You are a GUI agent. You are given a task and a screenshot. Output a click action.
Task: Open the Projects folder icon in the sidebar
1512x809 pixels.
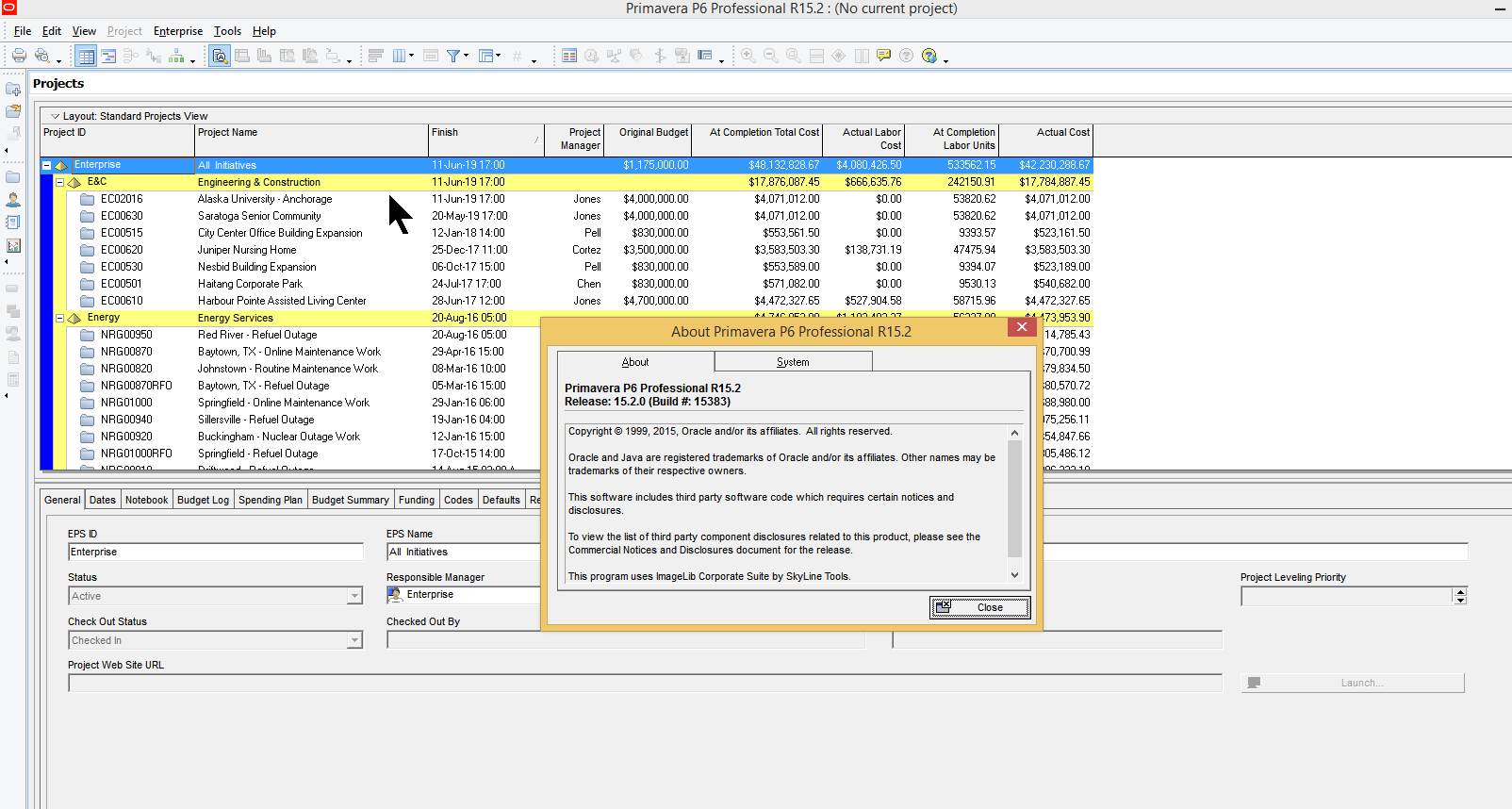tap(13, 176)
